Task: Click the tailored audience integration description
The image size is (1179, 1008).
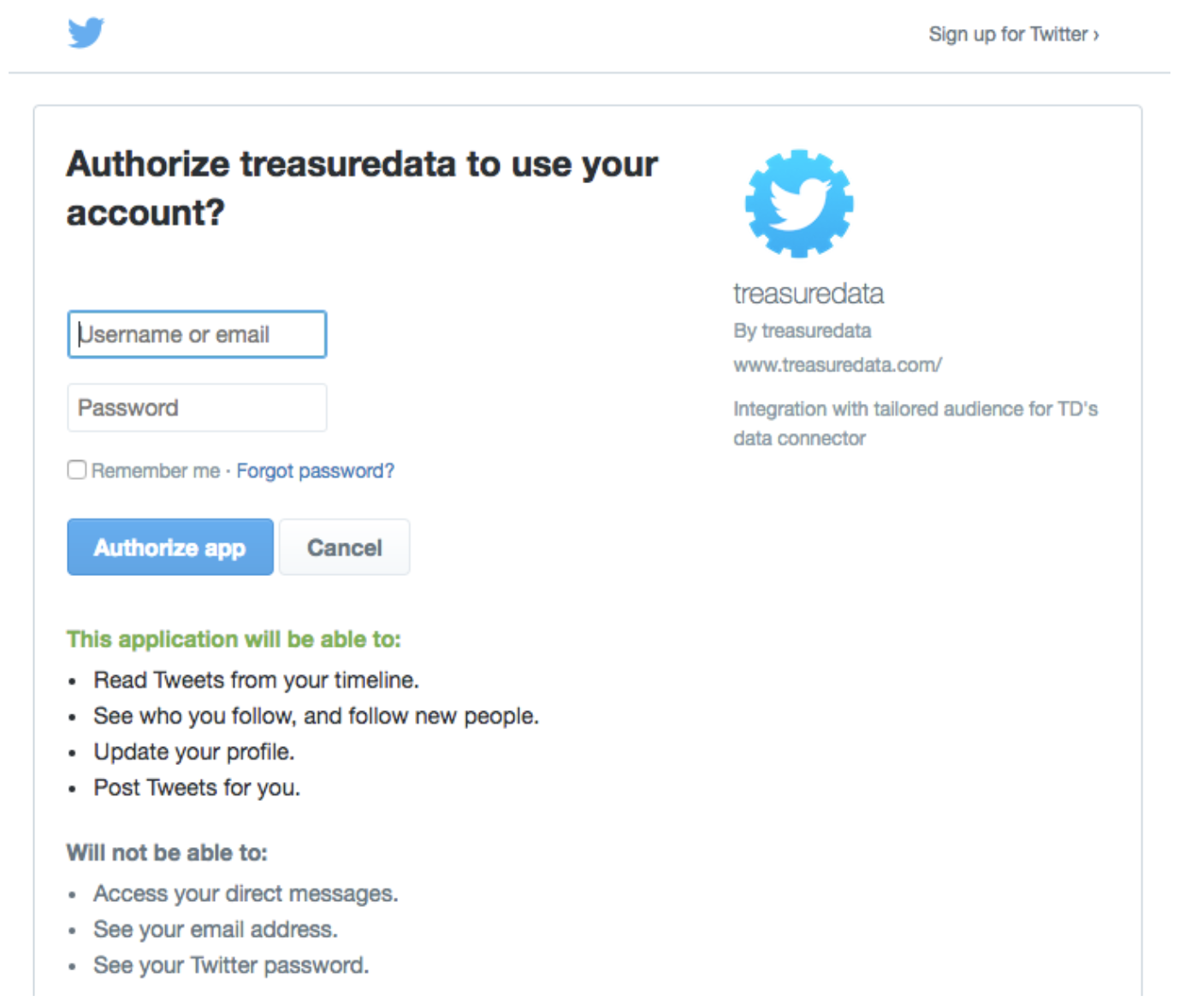Action: [x=914, y=423]
